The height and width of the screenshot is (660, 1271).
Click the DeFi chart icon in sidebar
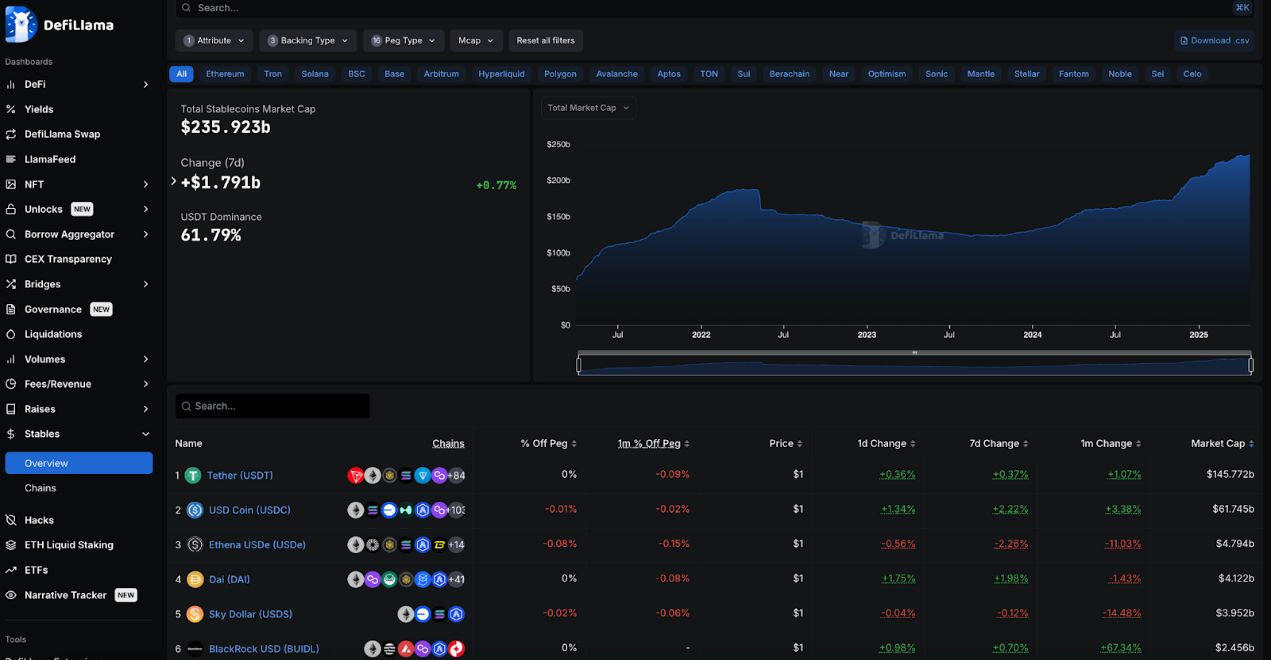tap(11, 84)
